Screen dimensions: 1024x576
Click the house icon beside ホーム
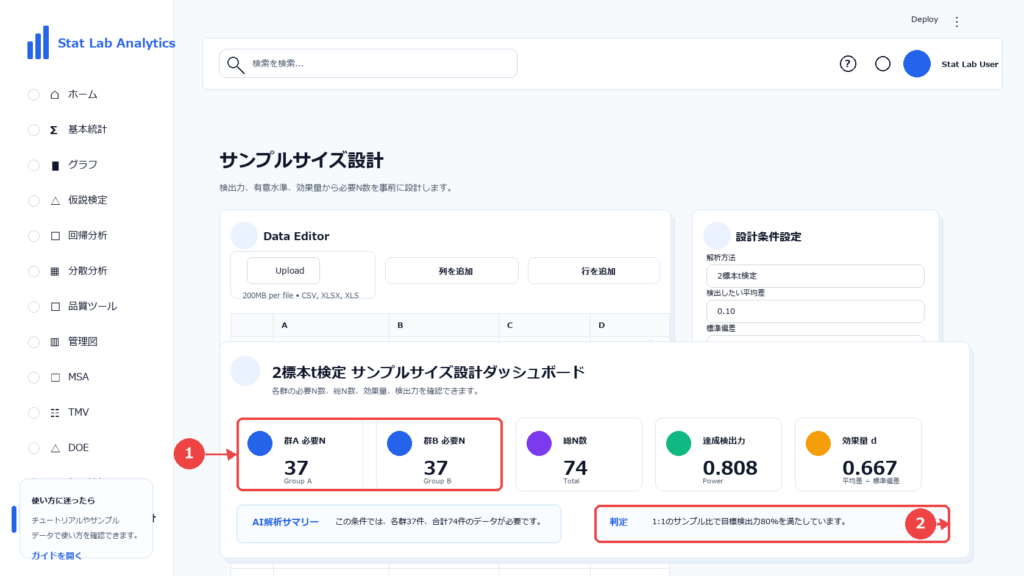(x=55, y=95)
